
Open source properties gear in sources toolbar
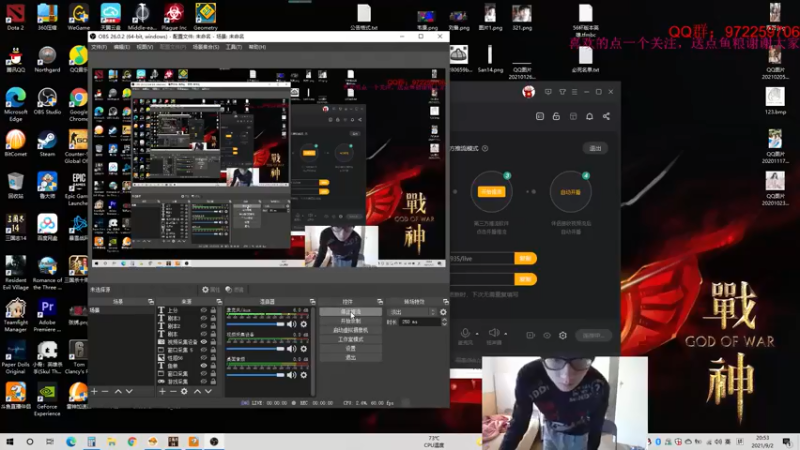(184, 391)
